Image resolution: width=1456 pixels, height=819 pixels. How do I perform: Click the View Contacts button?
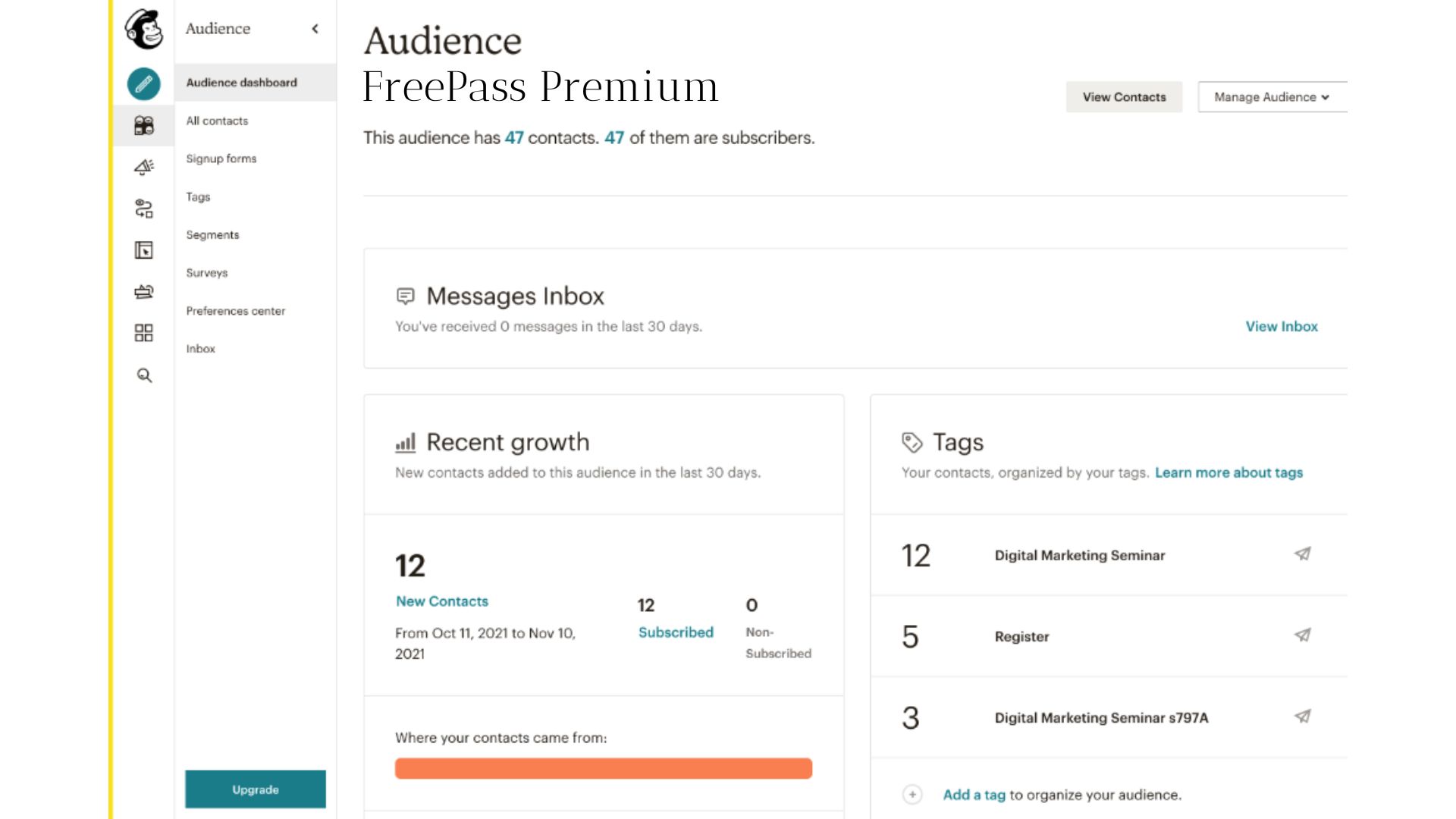pos(1124,97)
